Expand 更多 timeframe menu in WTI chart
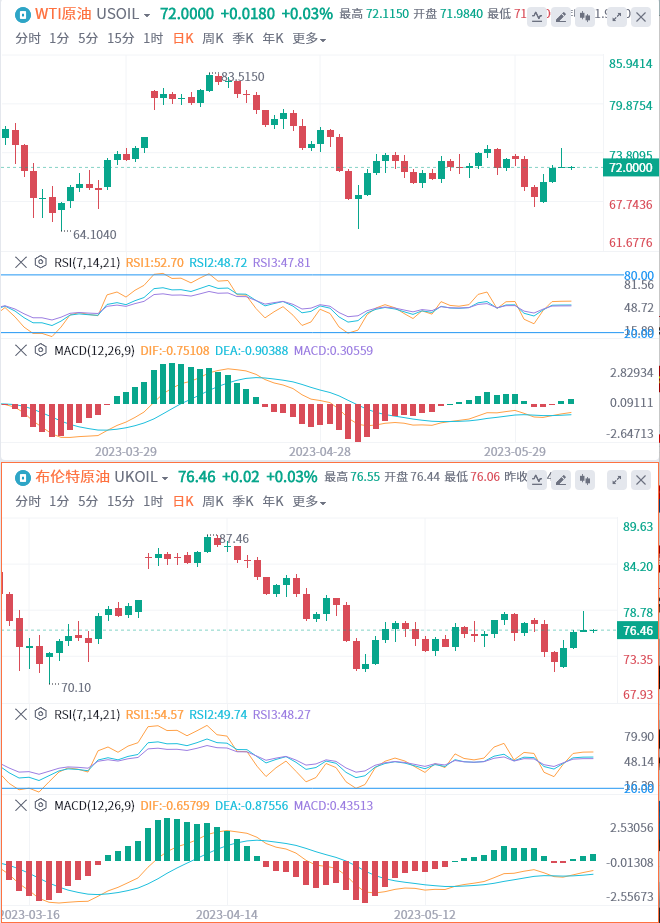The height and width of the screenshot is (923, 660). pyautogui.click(x=309, y=39)
